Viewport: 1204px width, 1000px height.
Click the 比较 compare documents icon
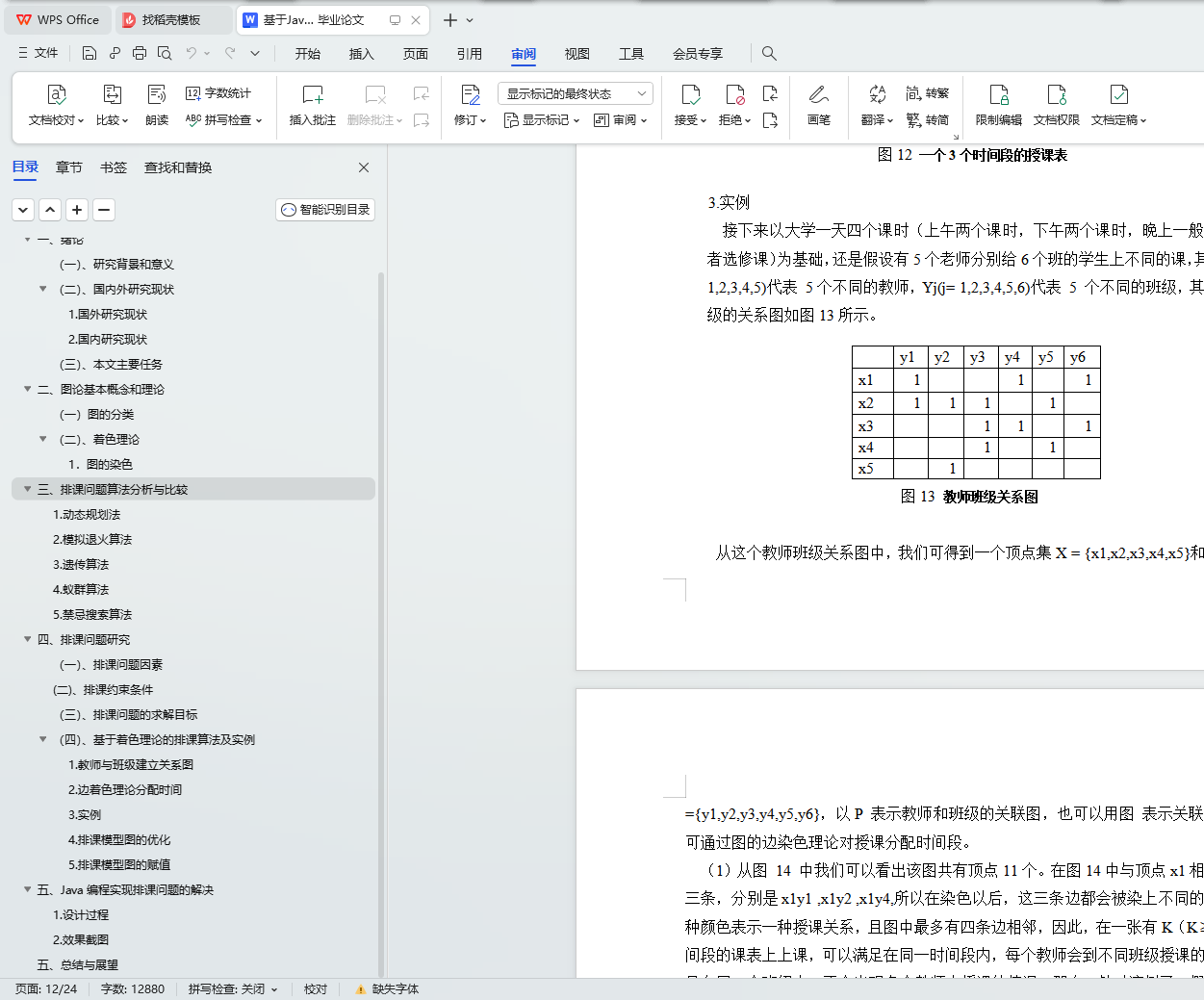pyautogui.click(x=112, y=94)
